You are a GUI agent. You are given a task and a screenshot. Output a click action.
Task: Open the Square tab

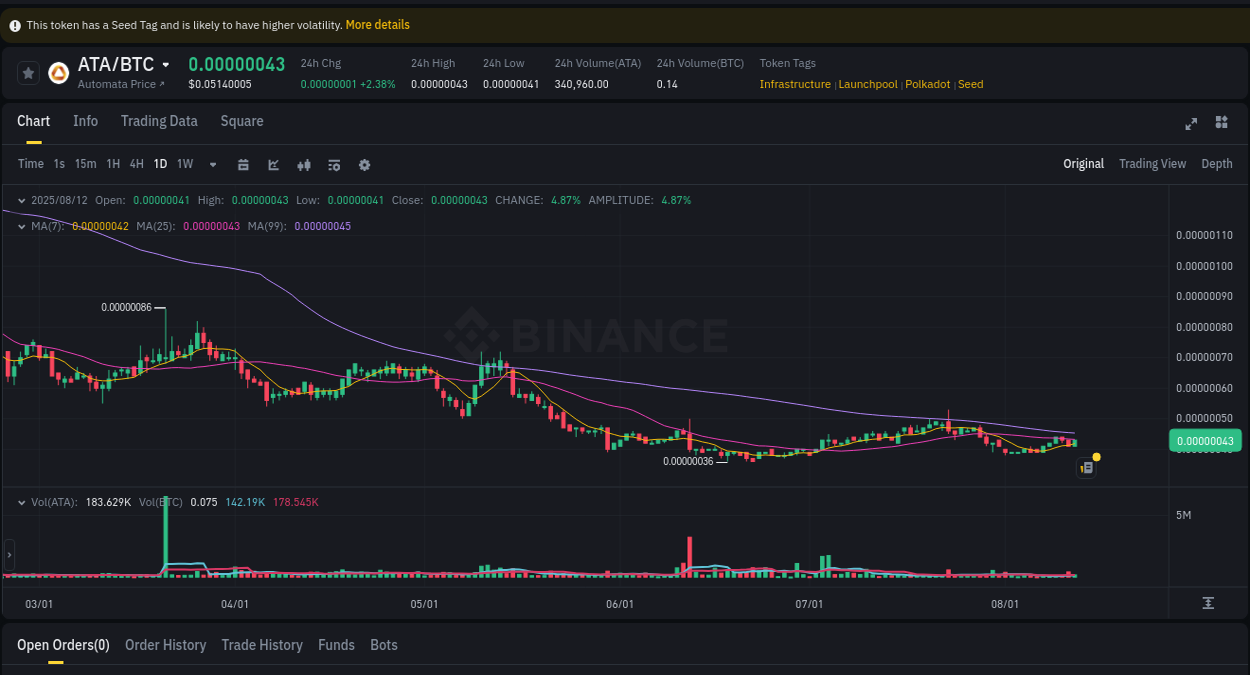[x=241, y=121]
